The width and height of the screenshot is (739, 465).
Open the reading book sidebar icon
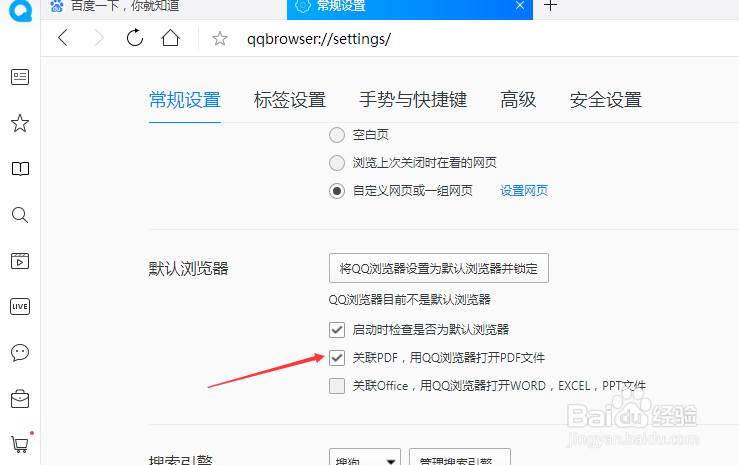click(x=20, y=169)
